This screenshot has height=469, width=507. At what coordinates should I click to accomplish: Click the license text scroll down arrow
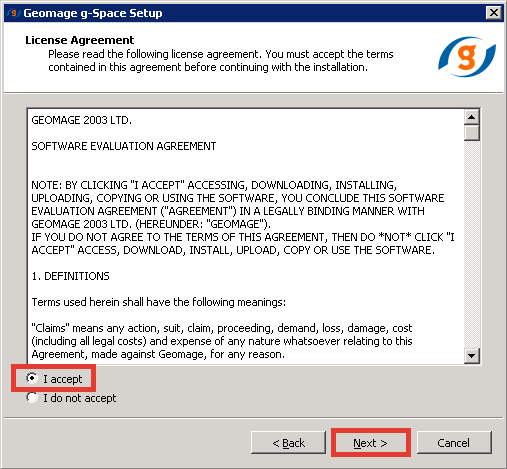[x=472, y=356]
